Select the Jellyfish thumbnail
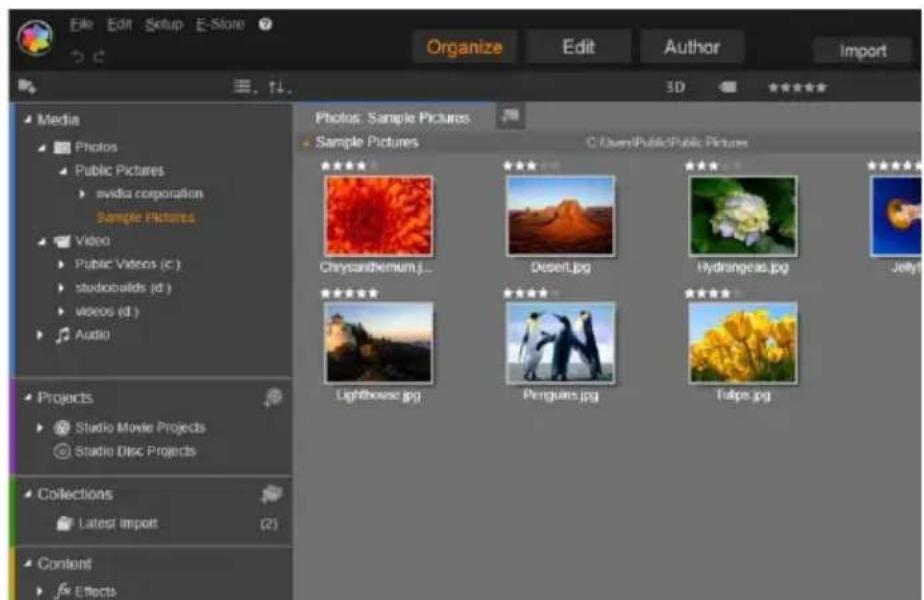Image resolution: width=924 pixels, height=600 pixels. coord(896,216)
